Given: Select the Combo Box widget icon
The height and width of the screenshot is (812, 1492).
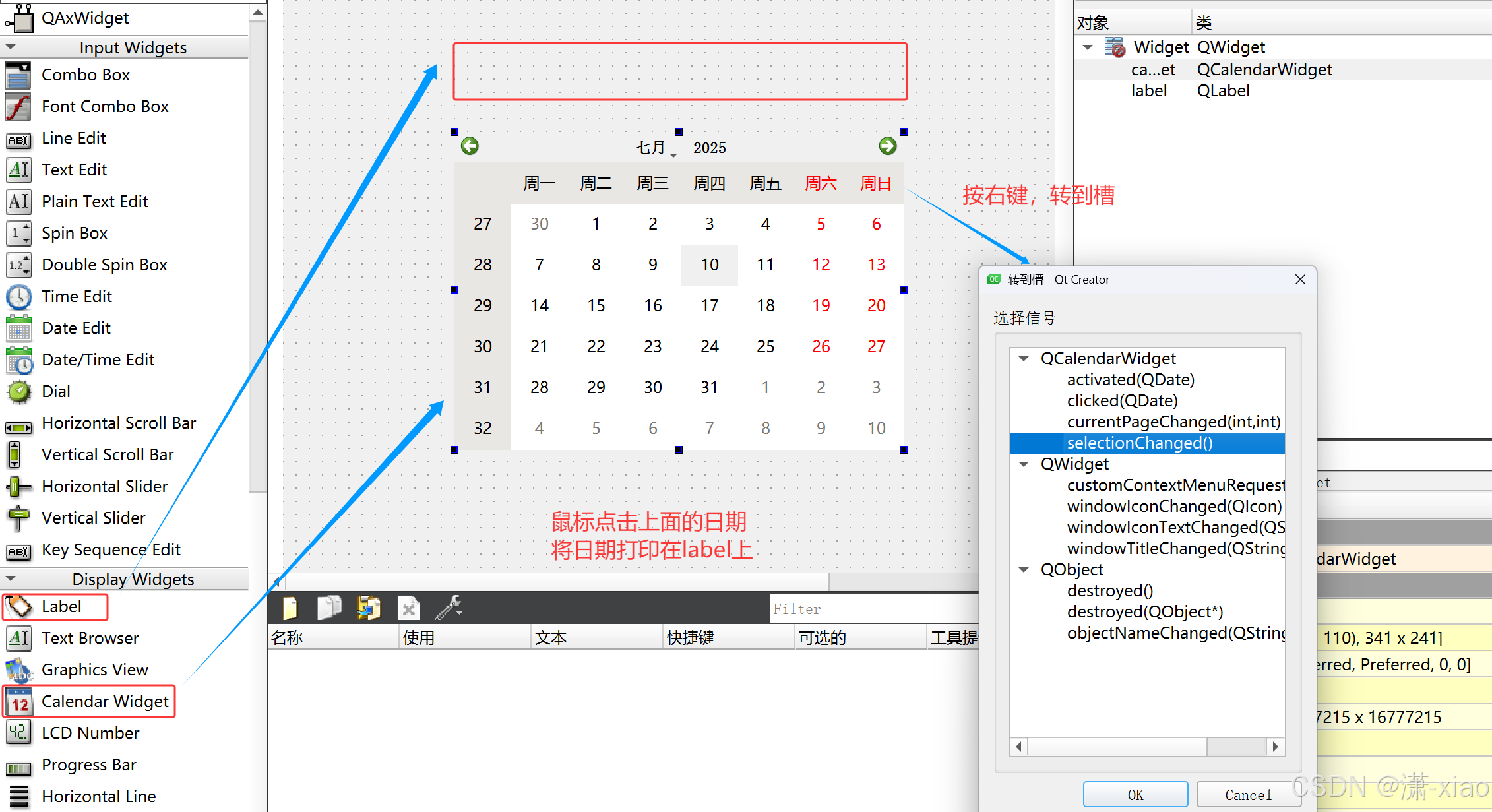Looking at the screenshot, I should pos(18,75).
